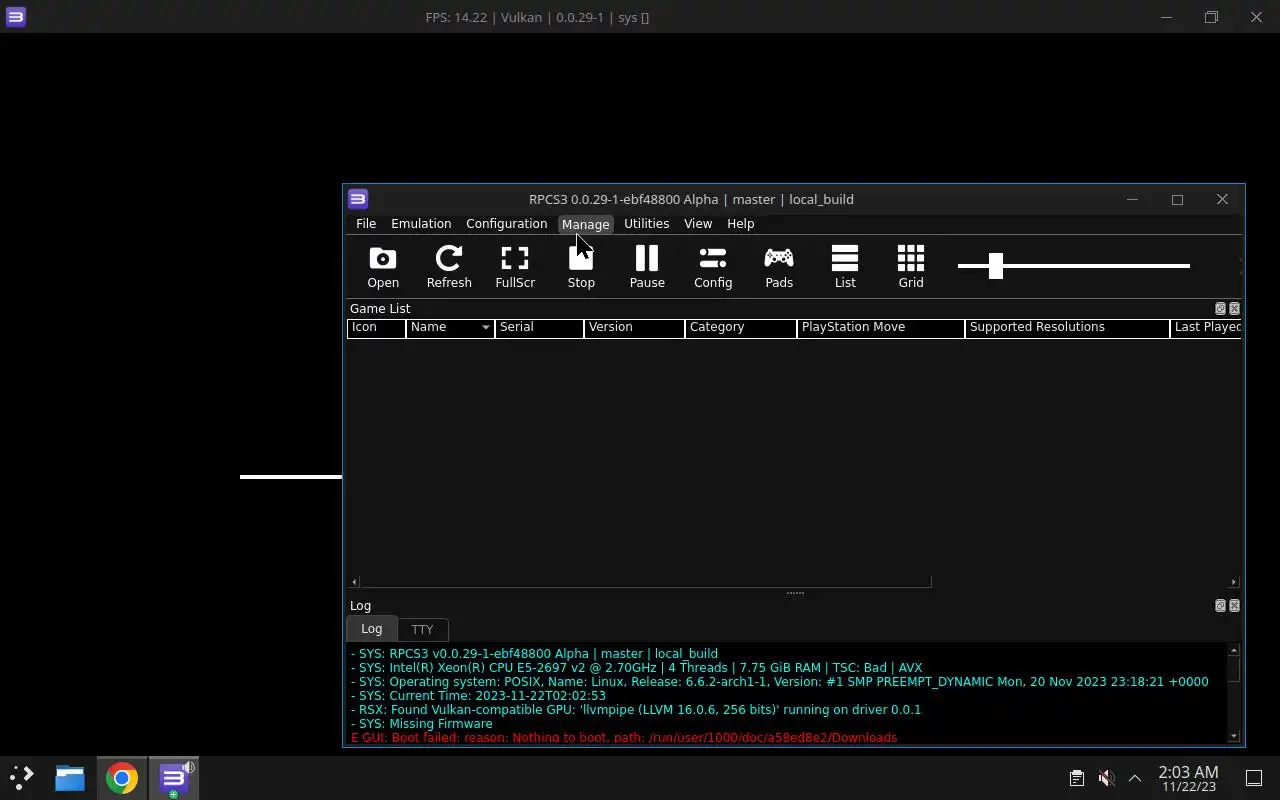Open the View menu
The image size is (1280, 800).
pyautogui.click(x=698, y=224)
